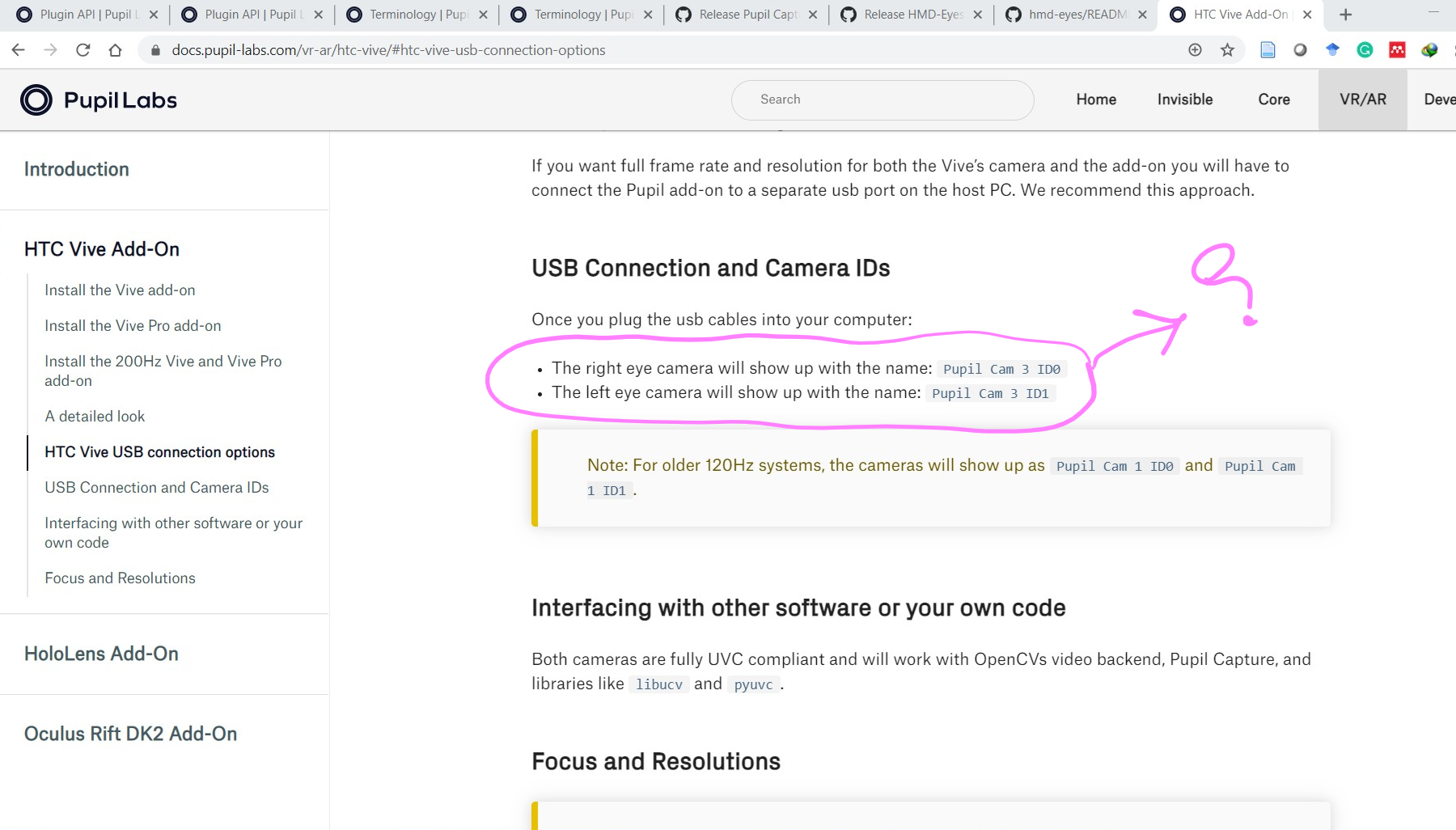1456x830 pixels.
Task: Open the blue graduation cap extension icon
Action: pos(1332,50)
